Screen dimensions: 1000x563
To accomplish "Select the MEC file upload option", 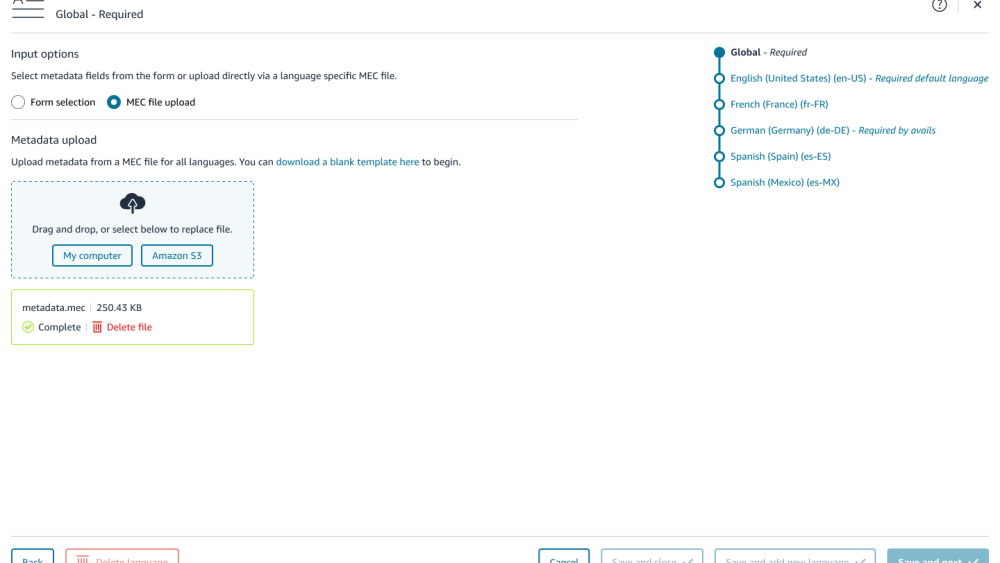I will pos(114,102).
